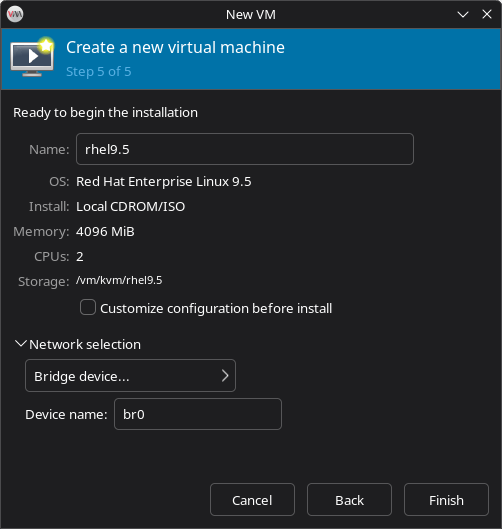Screen dimensions: 502x529
Task: Minimize the New VM dialog window
Action: tap(463, 14)
